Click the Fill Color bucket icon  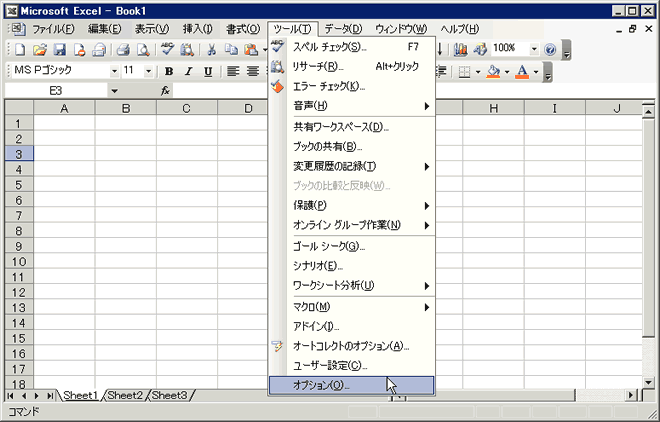(x=493, y=72)
